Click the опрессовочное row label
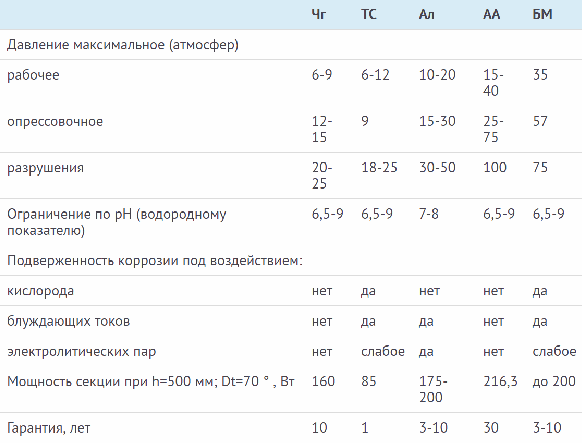 pos(55,122)
